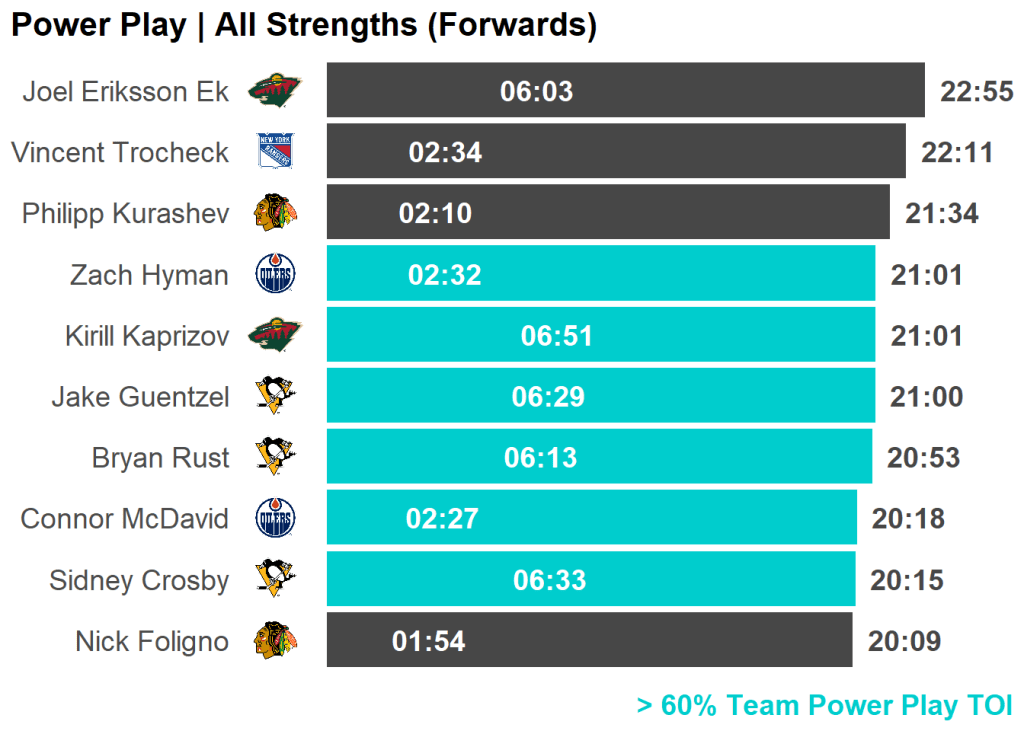The height and width of the screenshot is (731, 1024).
Task: Click the Sidney Crosby name label
Action: click(139, 580)
